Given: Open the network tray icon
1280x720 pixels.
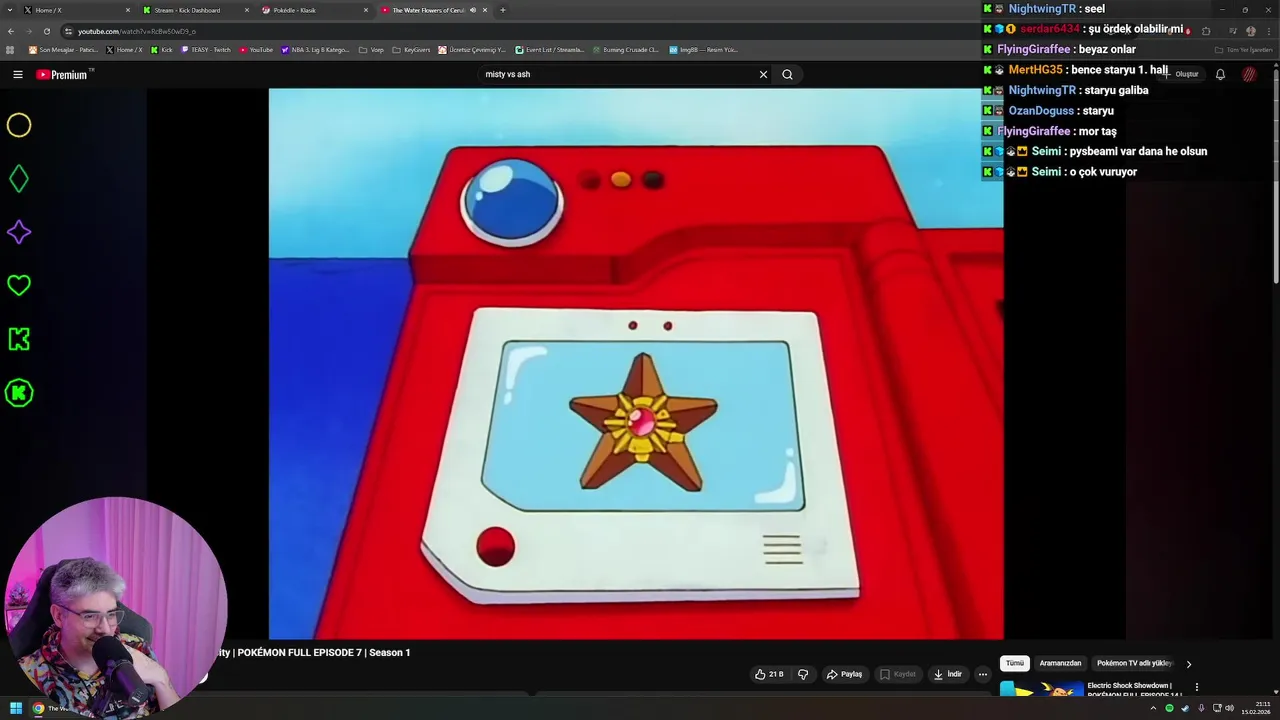Looking at the screenshot, I should coord(1216,708).
